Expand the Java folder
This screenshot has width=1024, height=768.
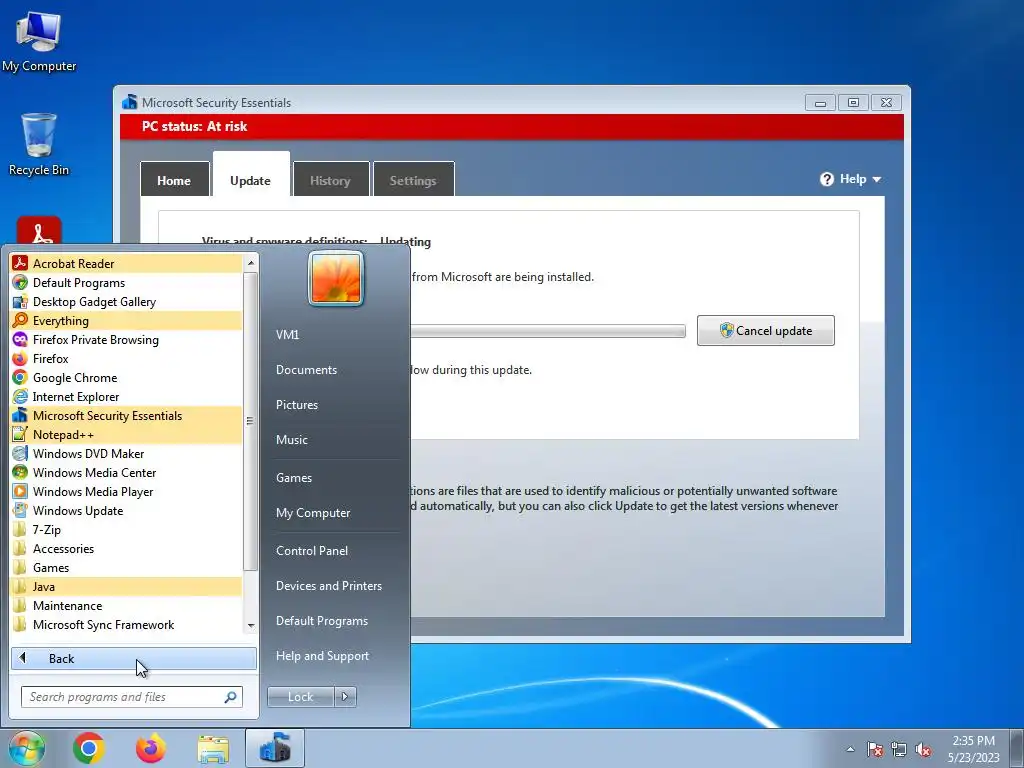point(127,586)
